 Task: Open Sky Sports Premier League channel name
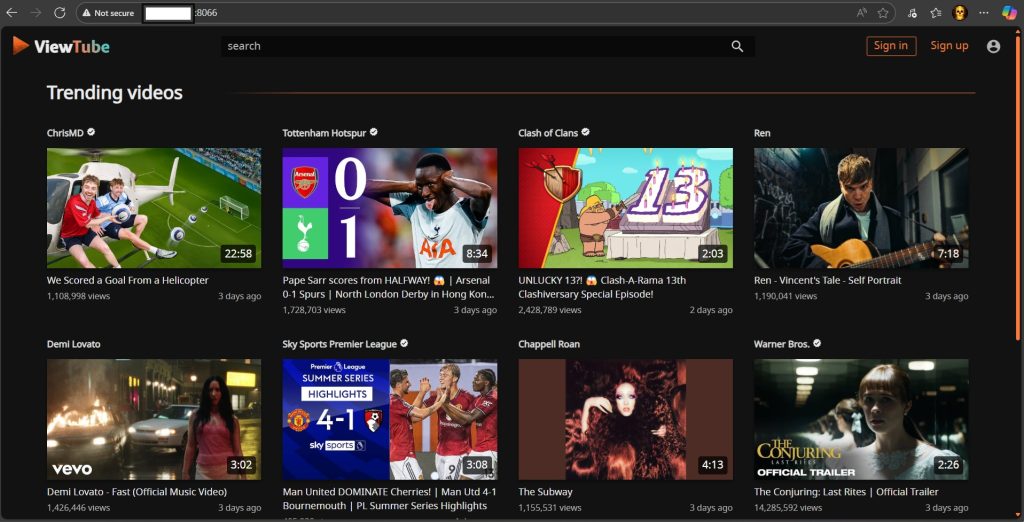[x=340, y=344]
